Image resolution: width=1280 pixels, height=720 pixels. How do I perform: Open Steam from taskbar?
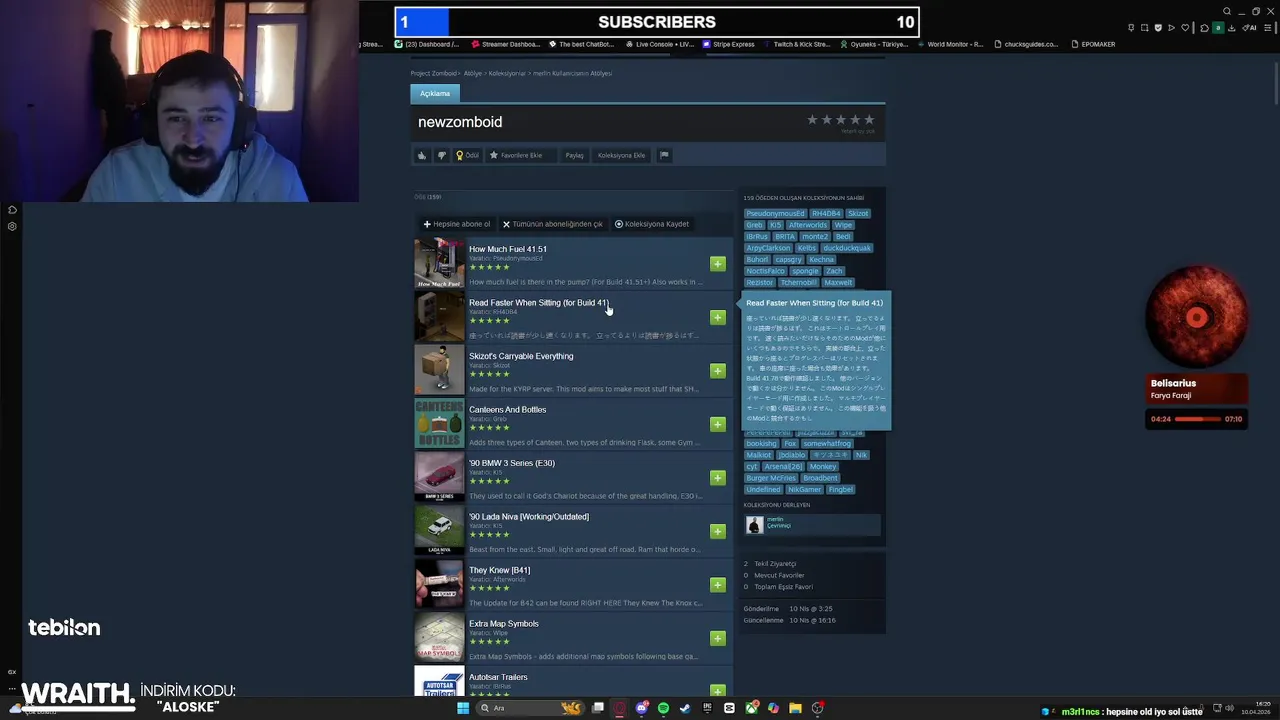click(x=685, y=708)
